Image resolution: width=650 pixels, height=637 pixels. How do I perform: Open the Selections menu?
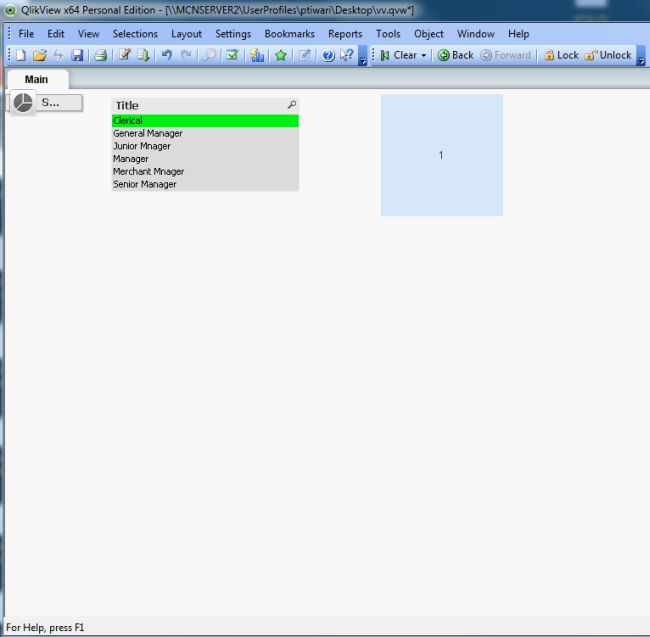(x=135, y=34)
